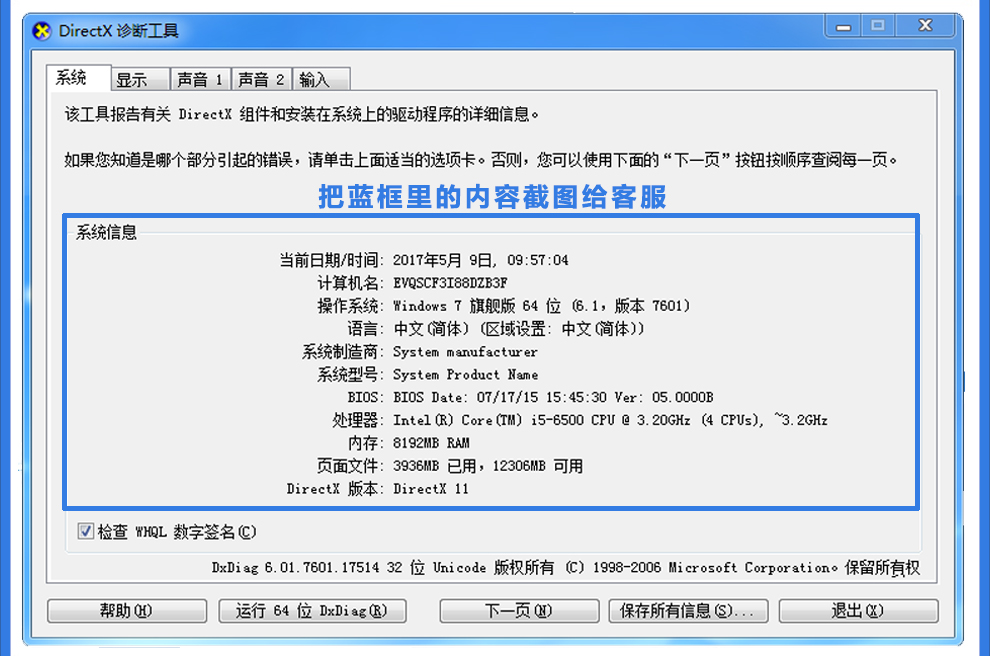Click the 3936MB 已用 page file value
Screen dimensions: 990x656
coord(487,466)
